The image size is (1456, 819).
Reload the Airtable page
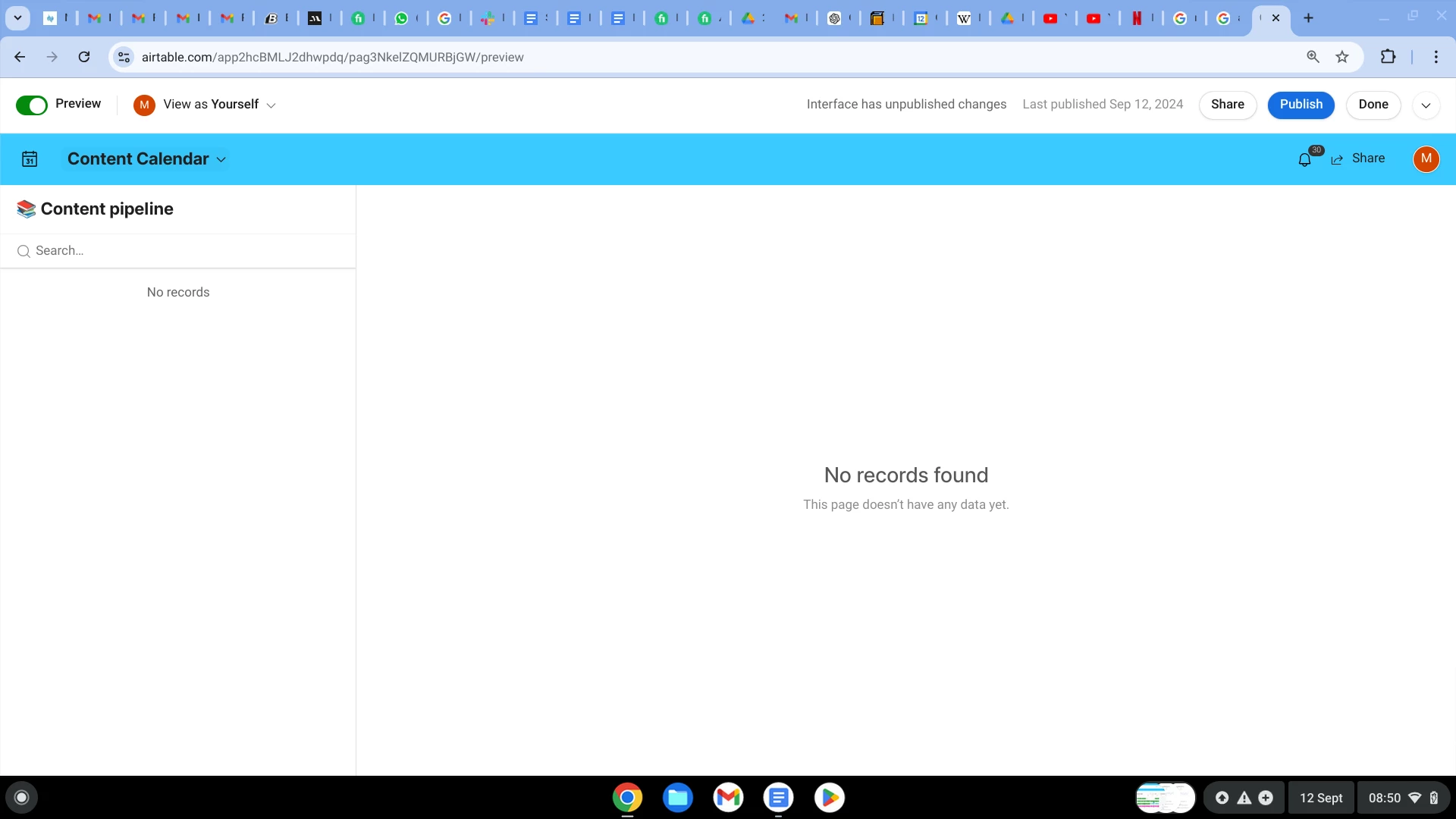84,57
